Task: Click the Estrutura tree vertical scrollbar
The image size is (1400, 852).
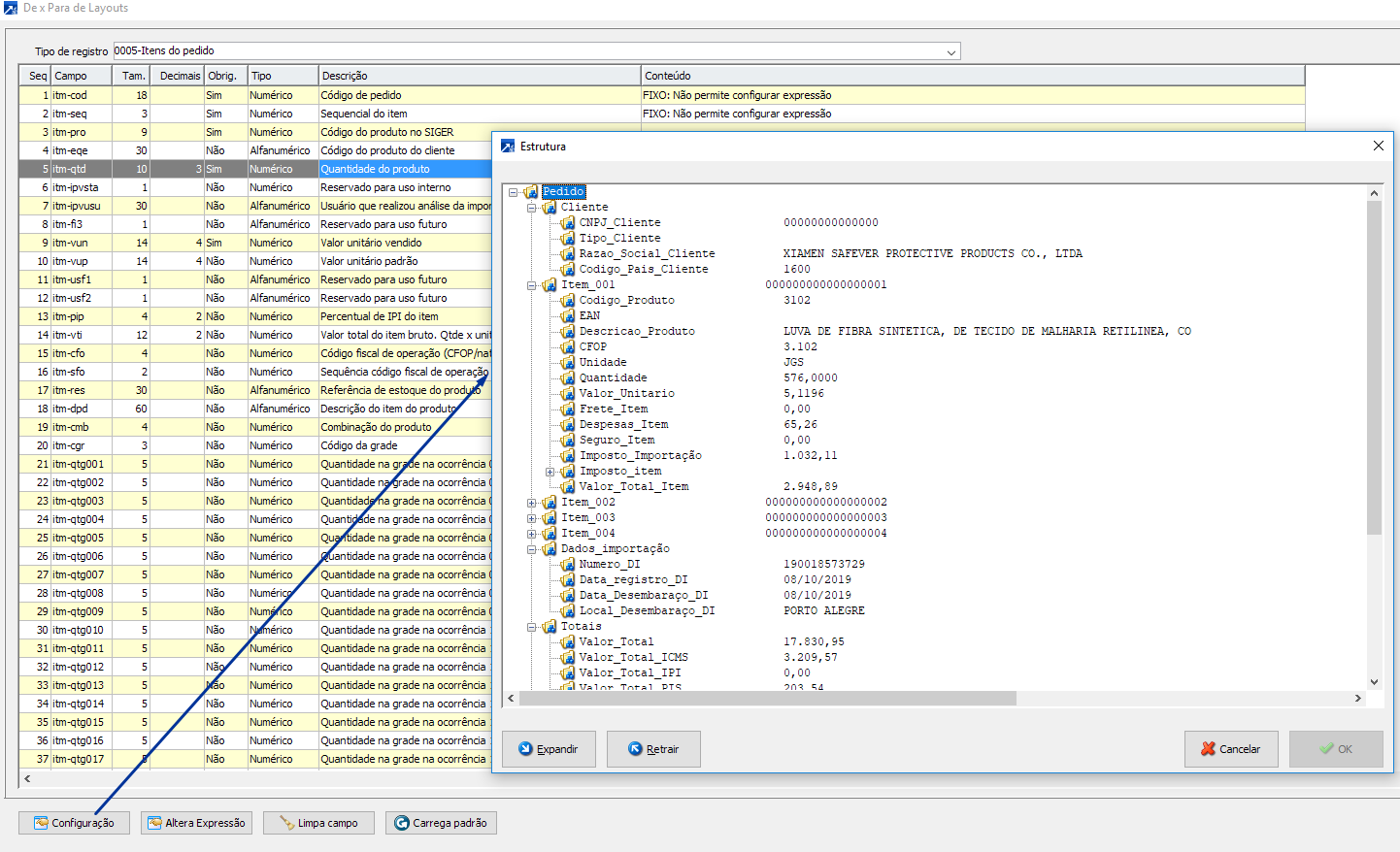Action: 1373,388
